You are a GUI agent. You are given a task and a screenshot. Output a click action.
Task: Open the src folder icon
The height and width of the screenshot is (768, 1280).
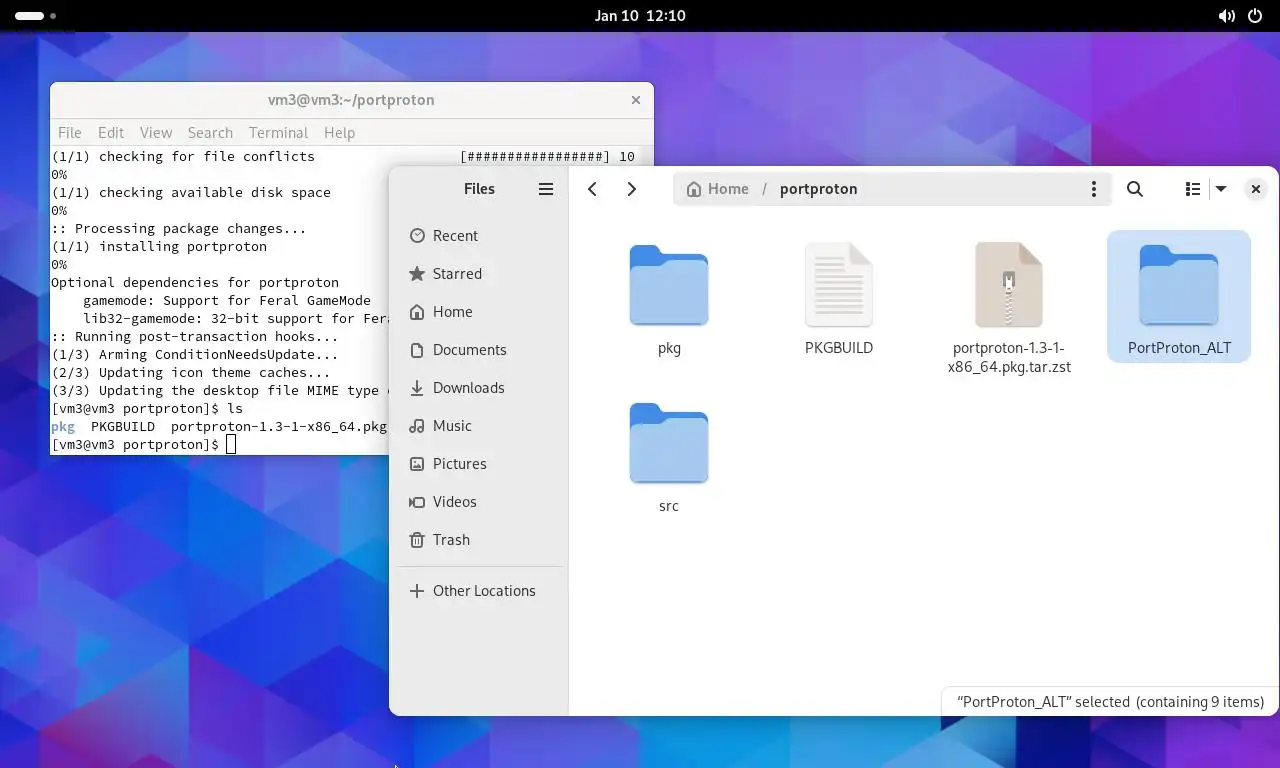coord(669,443)
